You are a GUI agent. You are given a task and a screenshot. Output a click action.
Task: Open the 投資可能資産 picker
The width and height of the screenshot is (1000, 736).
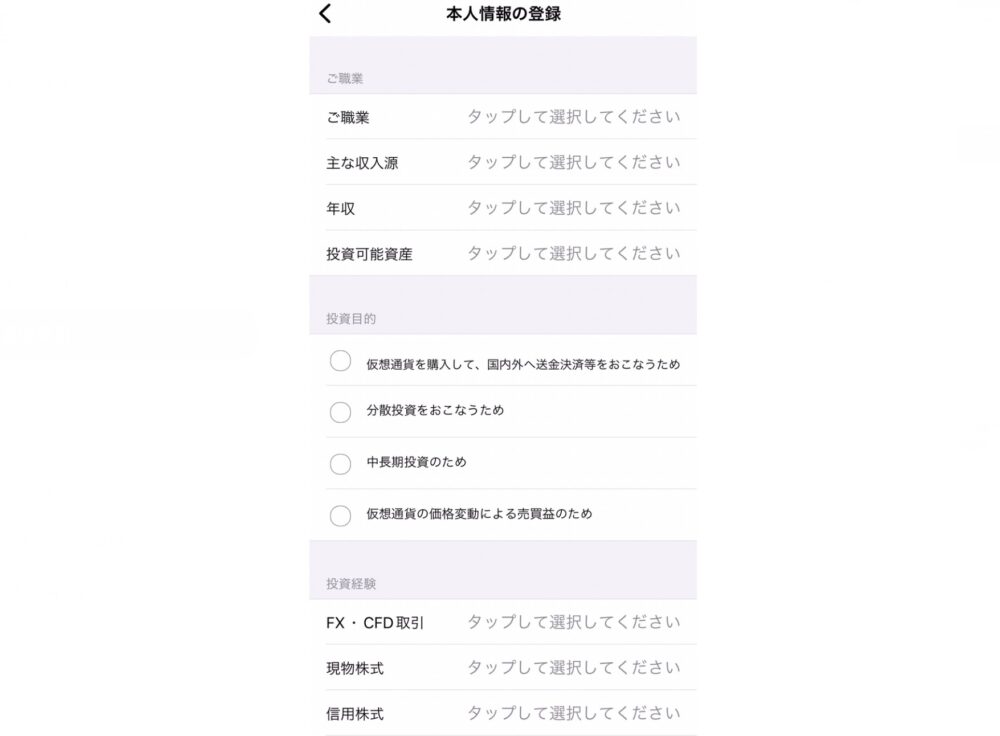pyautogui.click(x=503, y=253)
